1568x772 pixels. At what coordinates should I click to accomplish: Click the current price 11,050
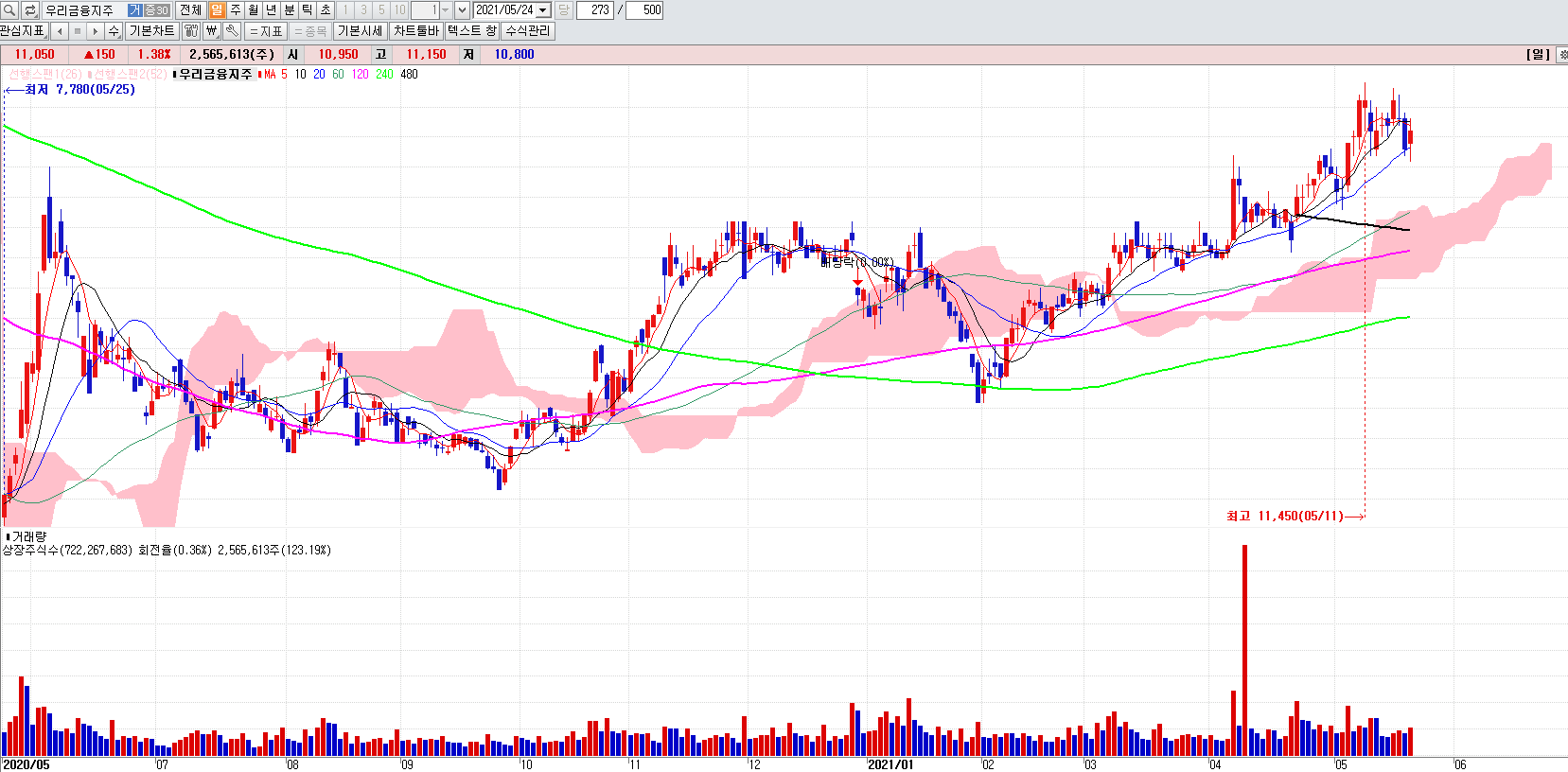point(34,55)
